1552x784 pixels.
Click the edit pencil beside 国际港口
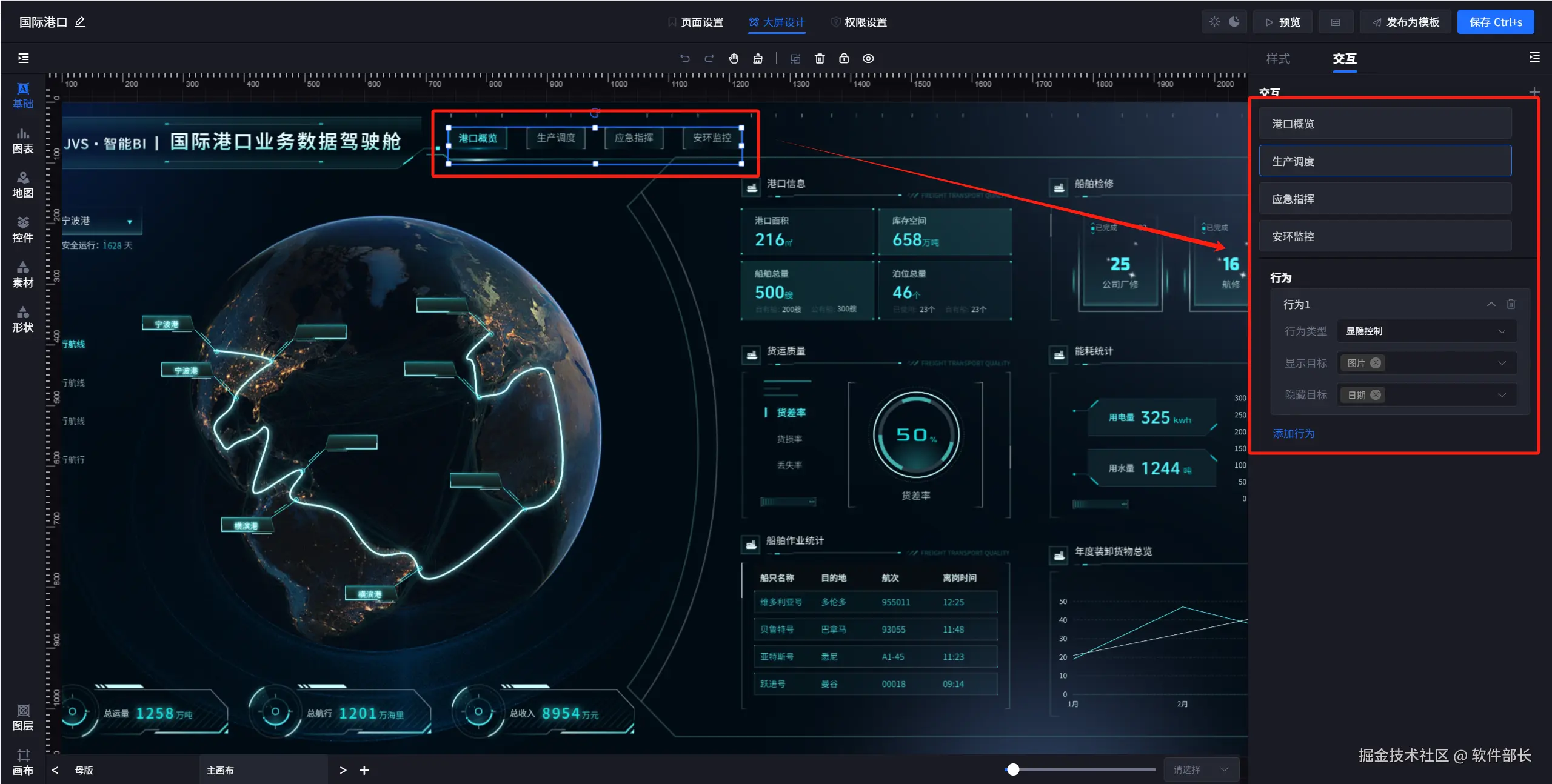click(x=80, y=22)
